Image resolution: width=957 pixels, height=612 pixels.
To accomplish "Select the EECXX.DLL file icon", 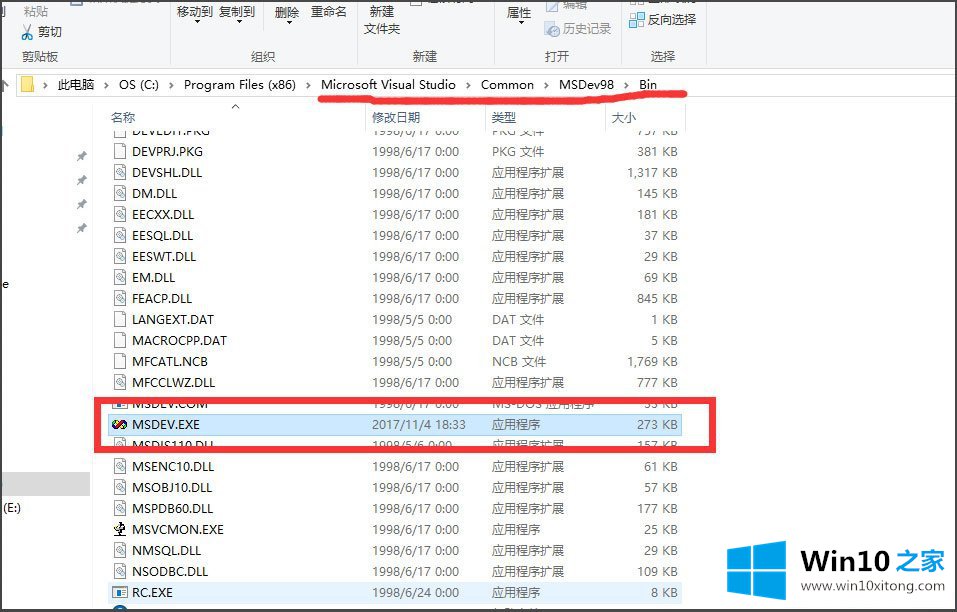I will click(120, 214).
